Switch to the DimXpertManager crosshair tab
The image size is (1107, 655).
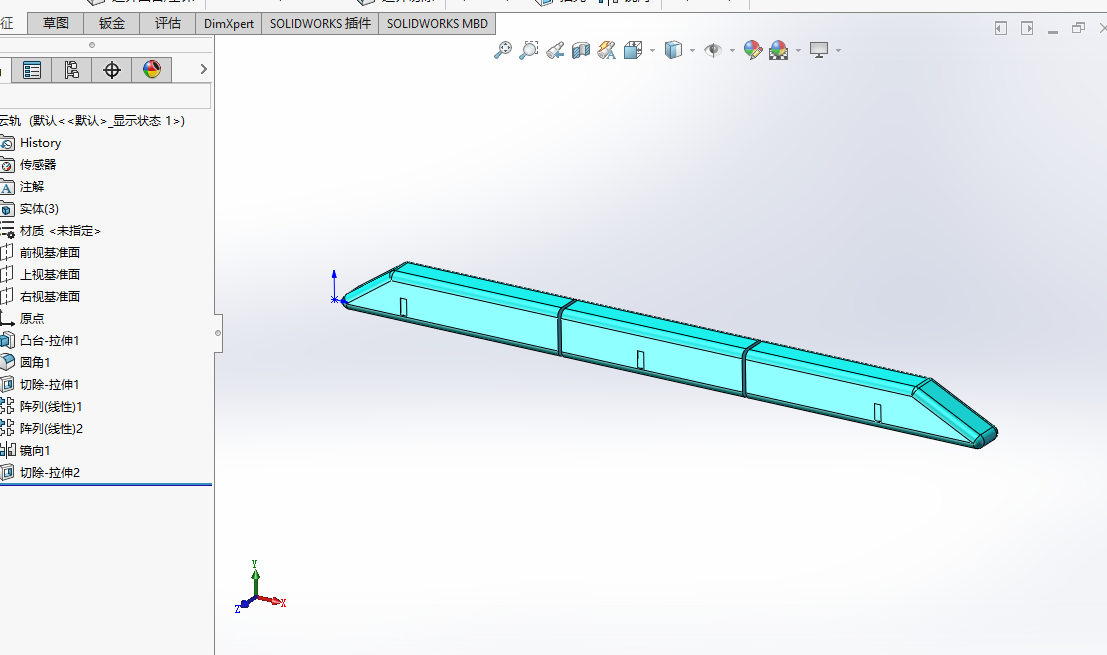(x=112, y=70)
